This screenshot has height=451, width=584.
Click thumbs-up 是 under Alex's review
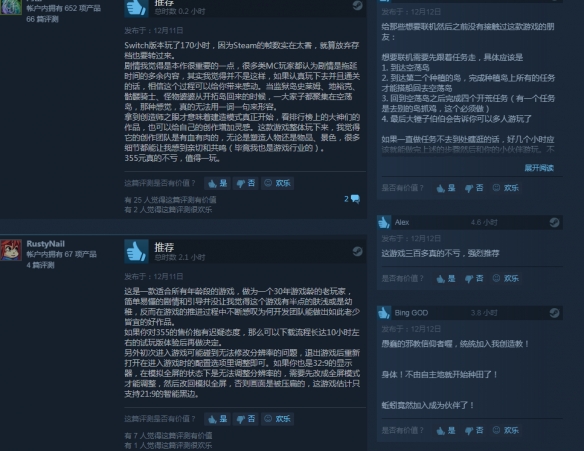446,279
